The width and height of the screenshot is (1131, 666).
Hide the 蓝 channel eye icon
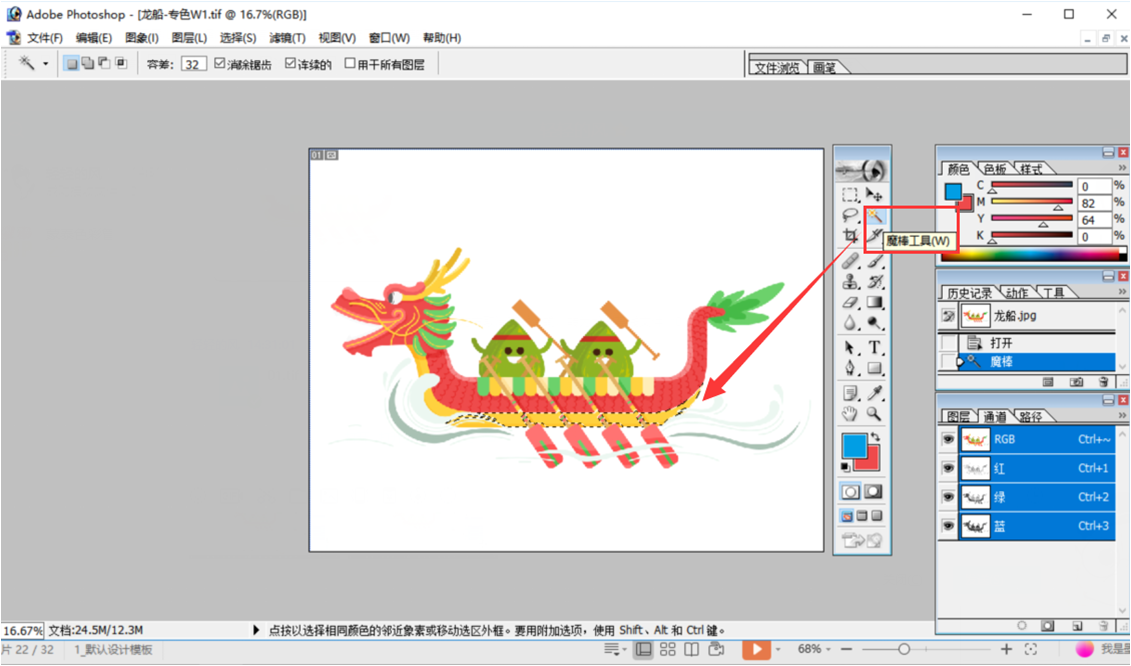(948, 526)
